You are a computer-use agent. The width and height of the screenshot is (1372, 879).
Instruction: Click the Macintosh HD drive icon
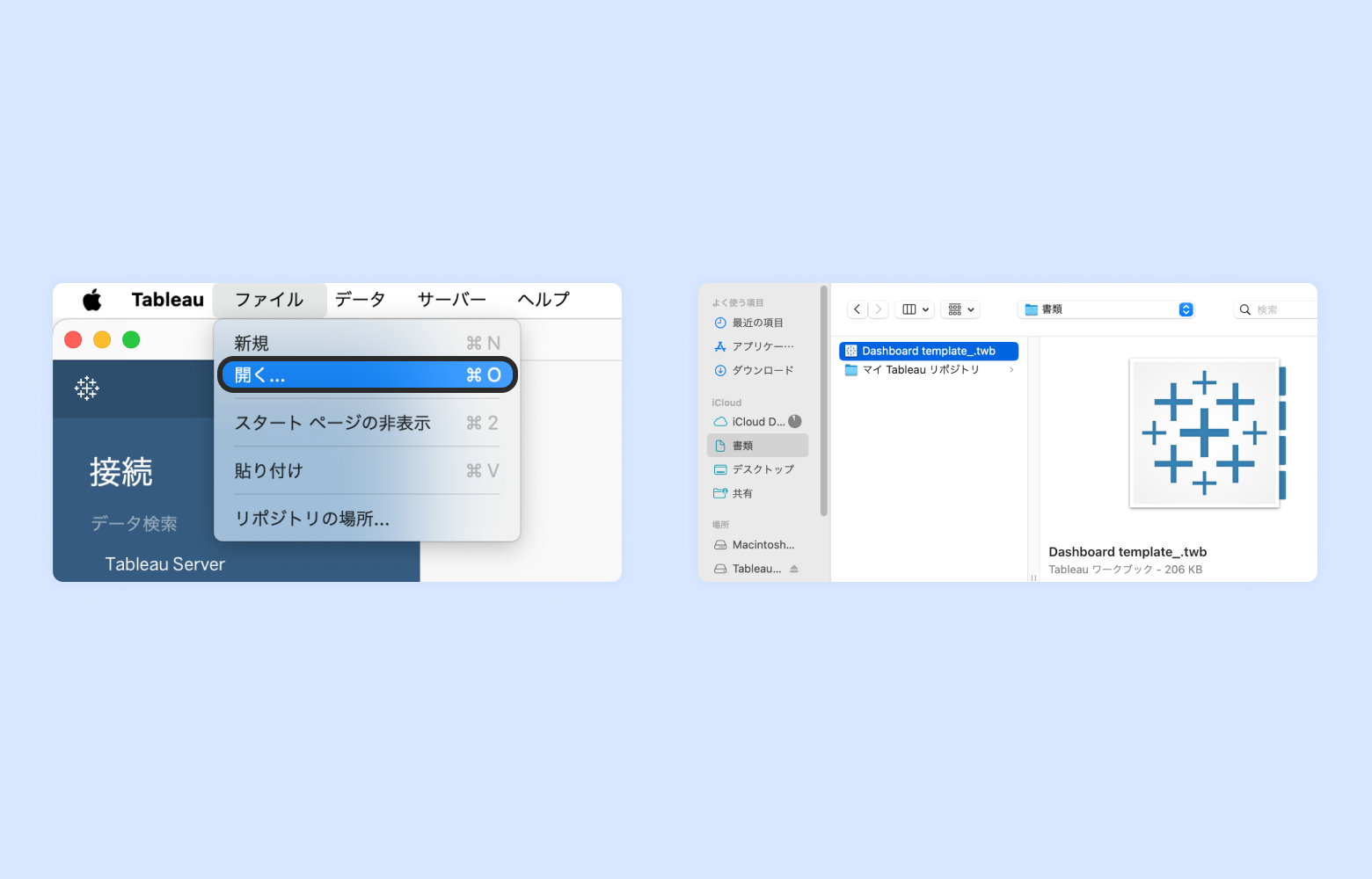click(x=720, y=545)
